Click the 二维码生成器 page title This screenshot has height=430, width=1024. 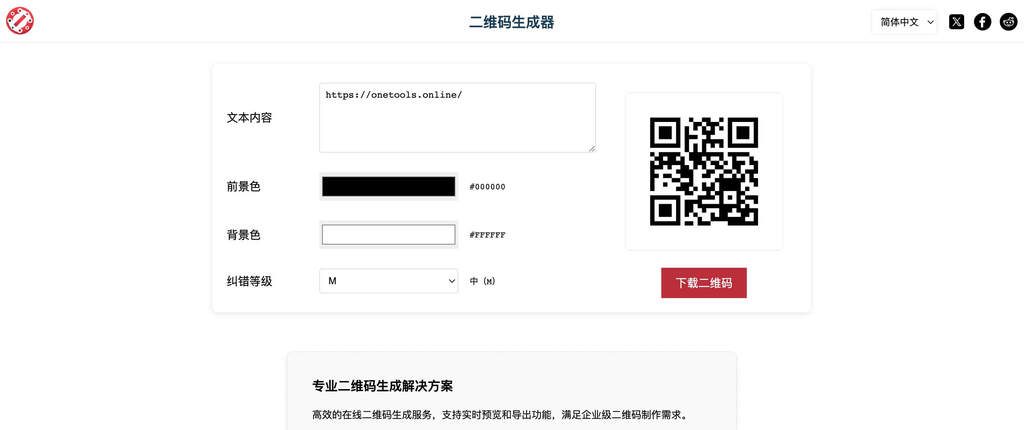click(512, 22)
